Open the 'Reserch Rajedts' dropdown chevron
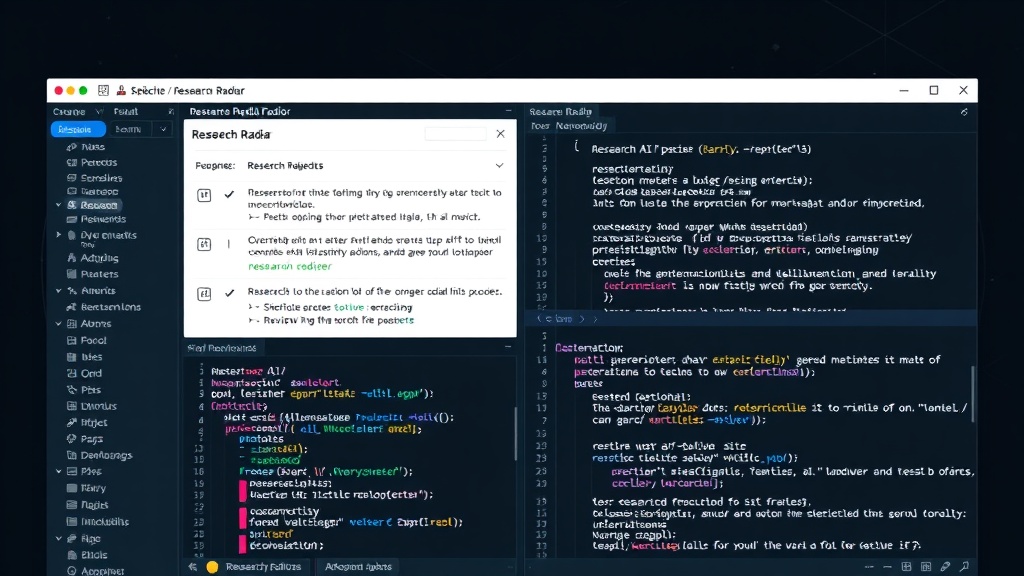Image resolution: width=1024 pixels, height=576 pixels. point(499,166)
